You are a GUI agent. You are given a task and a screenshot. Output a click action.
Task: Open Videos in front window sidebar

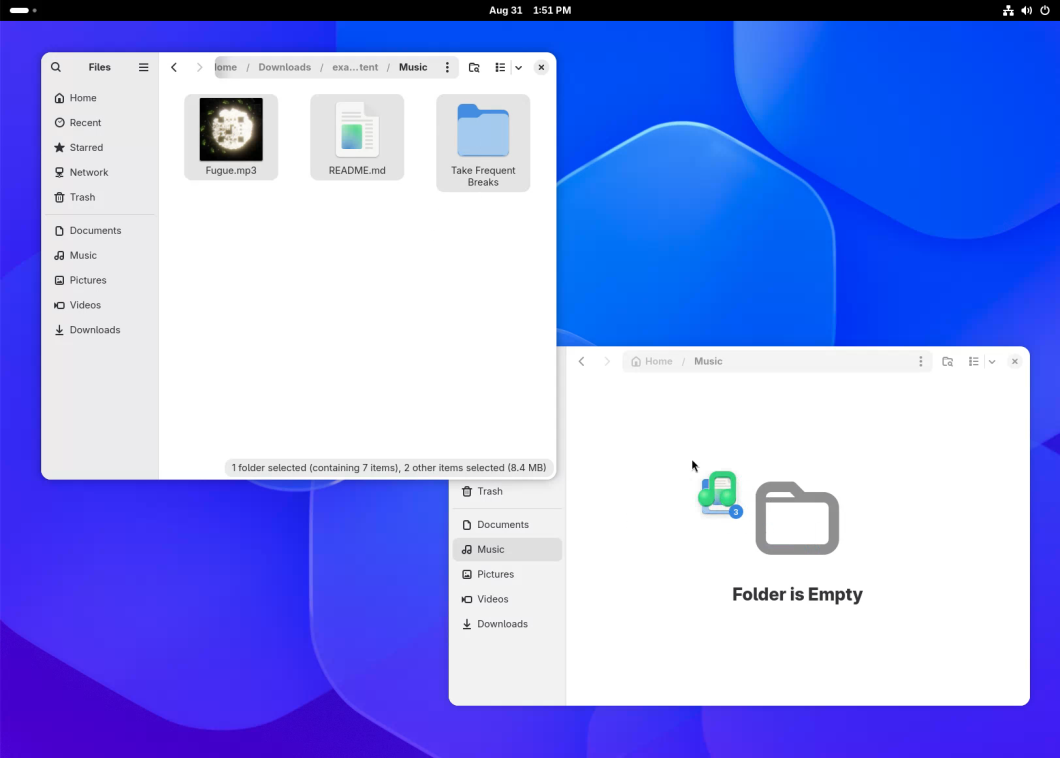click(x=100, y=305)
